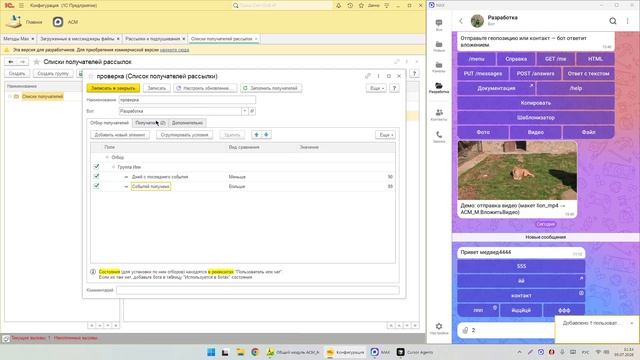Switch to Загруженные в мессенджеры файлы tab

coord(77,39)
